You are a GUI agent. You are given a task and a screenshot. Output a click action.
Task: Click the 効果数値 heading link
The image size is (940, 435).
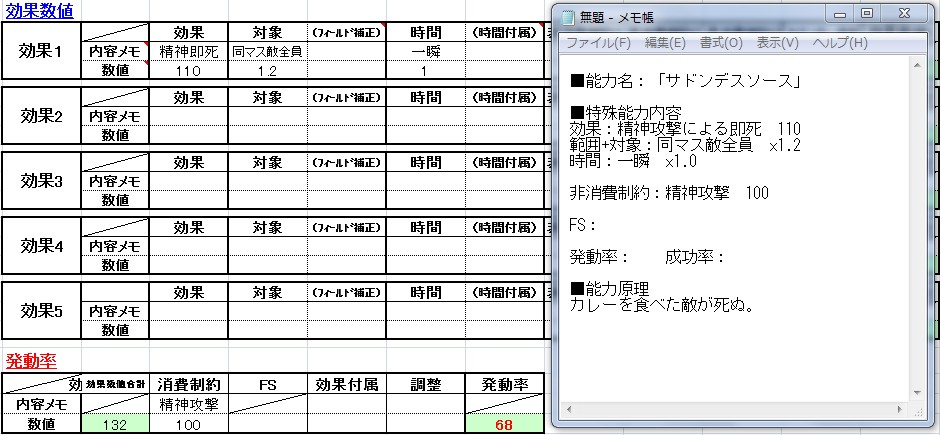[x=40, y=10]
